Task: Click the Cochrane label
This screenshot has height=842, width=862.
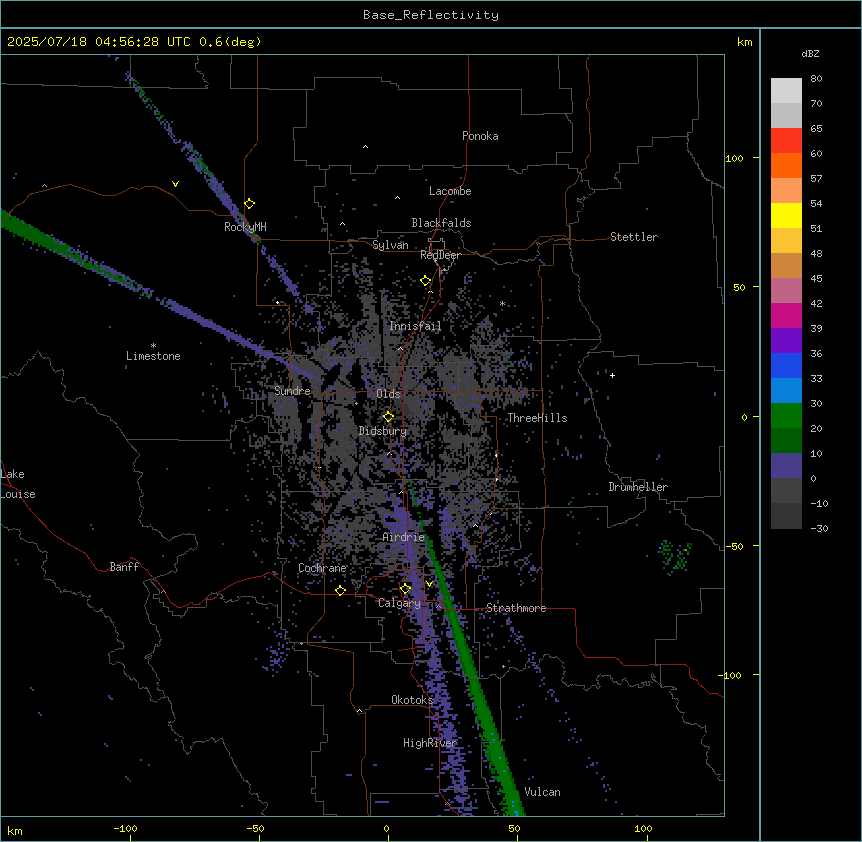Action: pyautogui.click(x=322, y=568)
